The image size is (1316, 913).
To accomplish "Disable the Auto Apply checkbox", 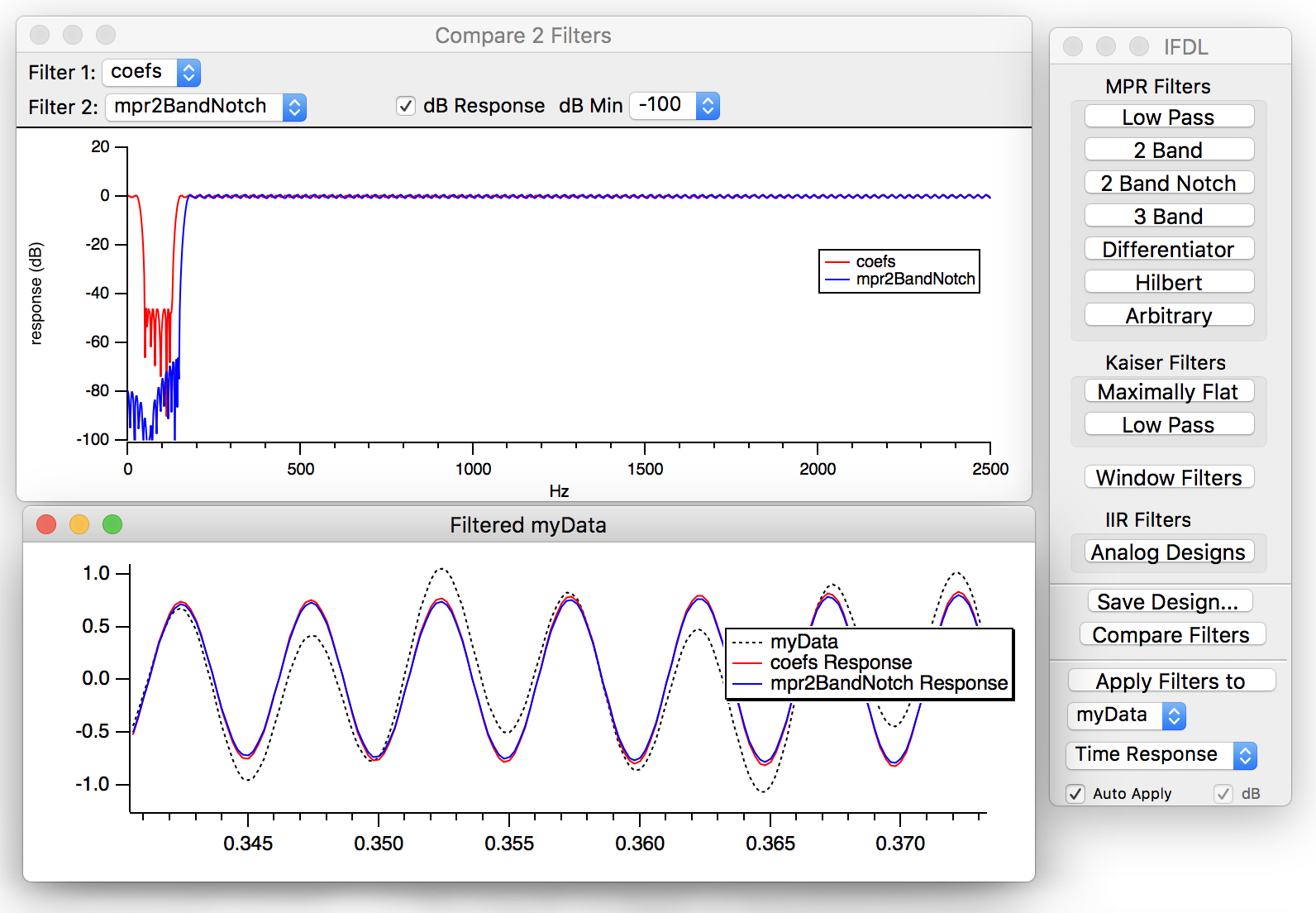I will coord(1075,794).
